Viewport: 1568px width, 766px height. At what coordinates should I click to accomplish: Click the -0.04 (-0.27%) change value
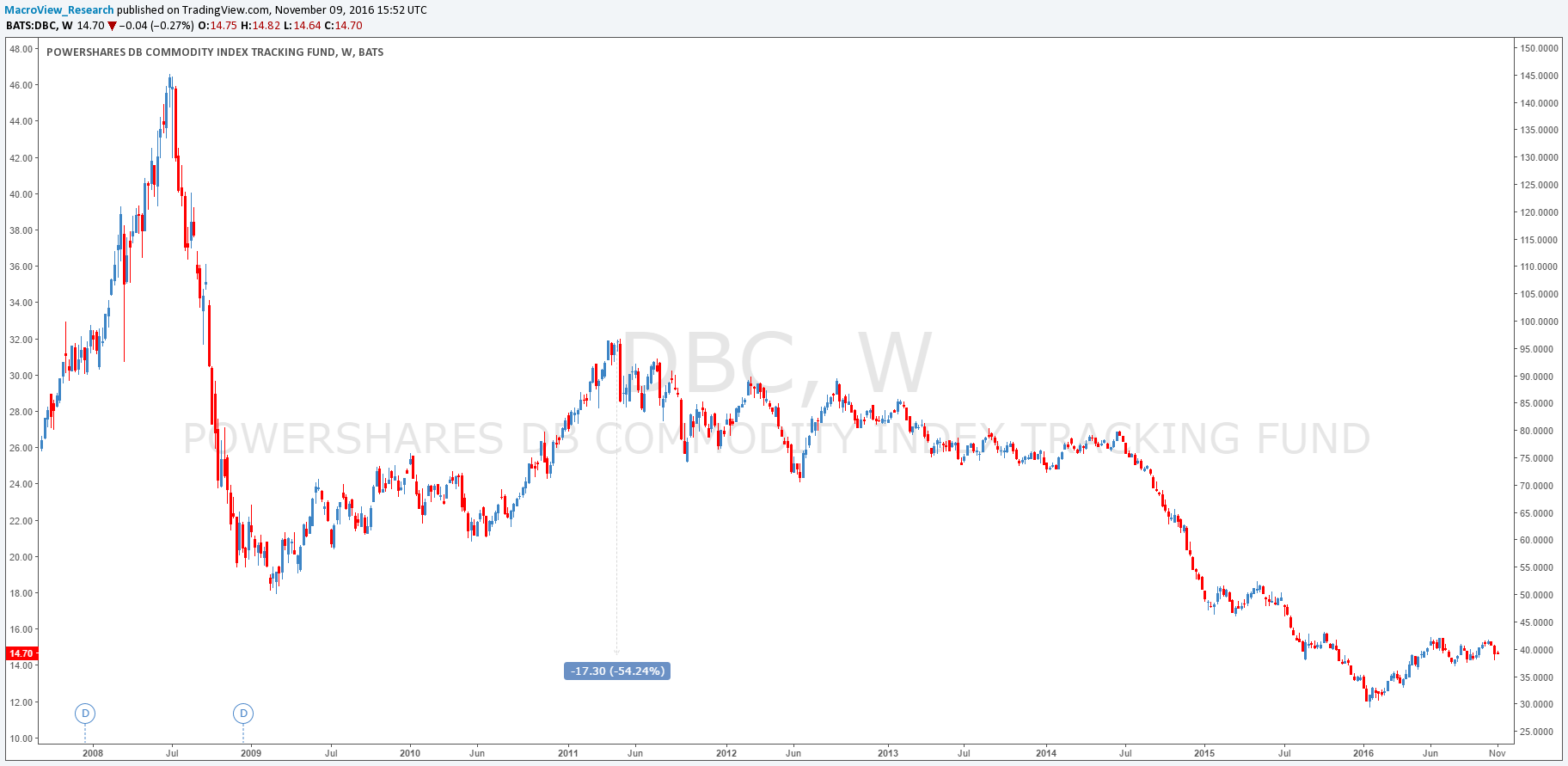157,26
